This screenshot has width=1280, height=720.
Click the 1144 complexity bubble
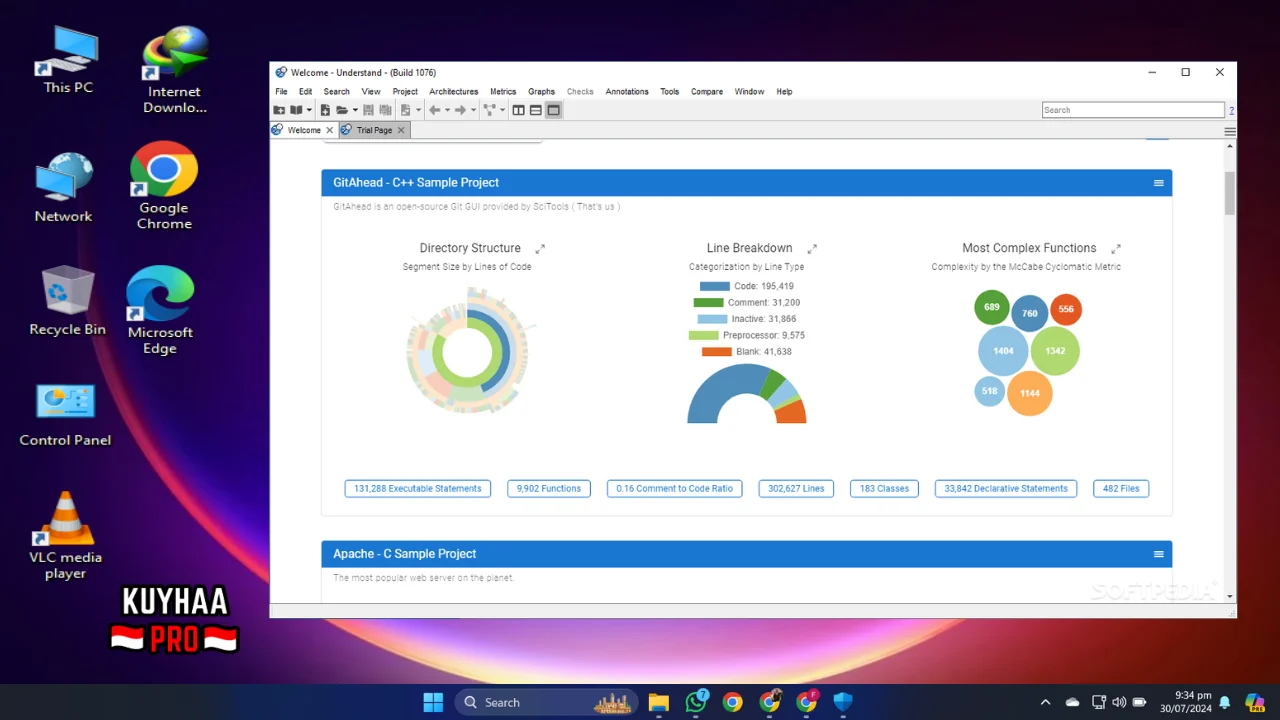point(1030,393)
